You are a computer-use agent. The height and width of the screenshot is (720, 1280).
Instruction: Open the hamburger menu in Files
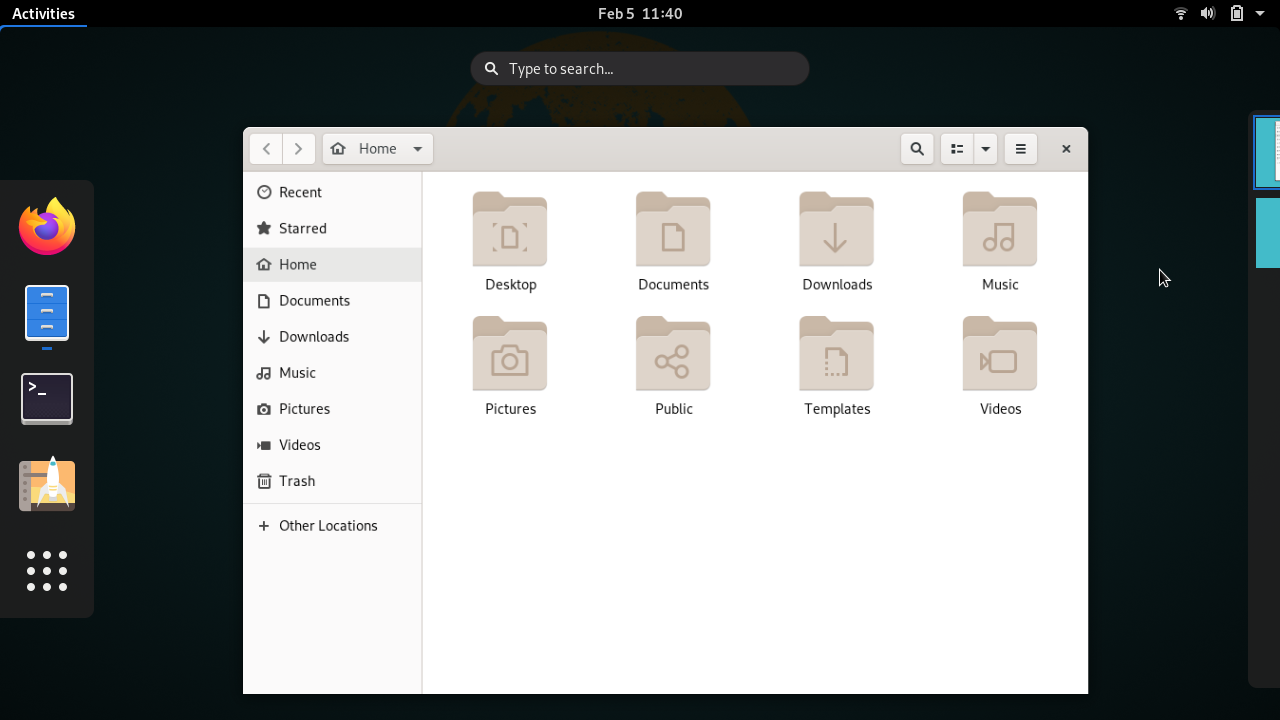pyautogui.click(x=1020, y=148)
